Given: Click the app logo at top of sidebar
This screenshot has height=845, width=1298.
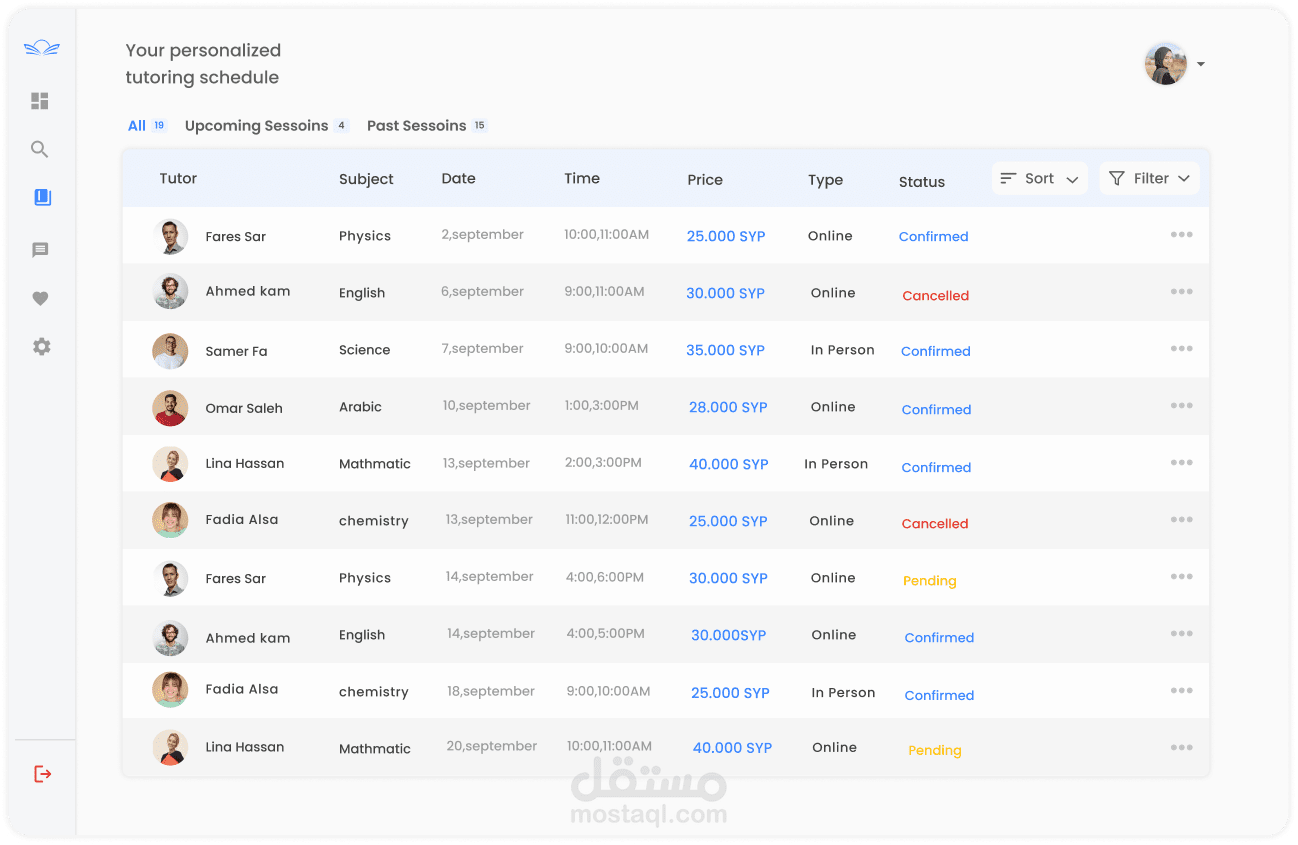Looking at the screenshot, I should (x=42, y=48).
